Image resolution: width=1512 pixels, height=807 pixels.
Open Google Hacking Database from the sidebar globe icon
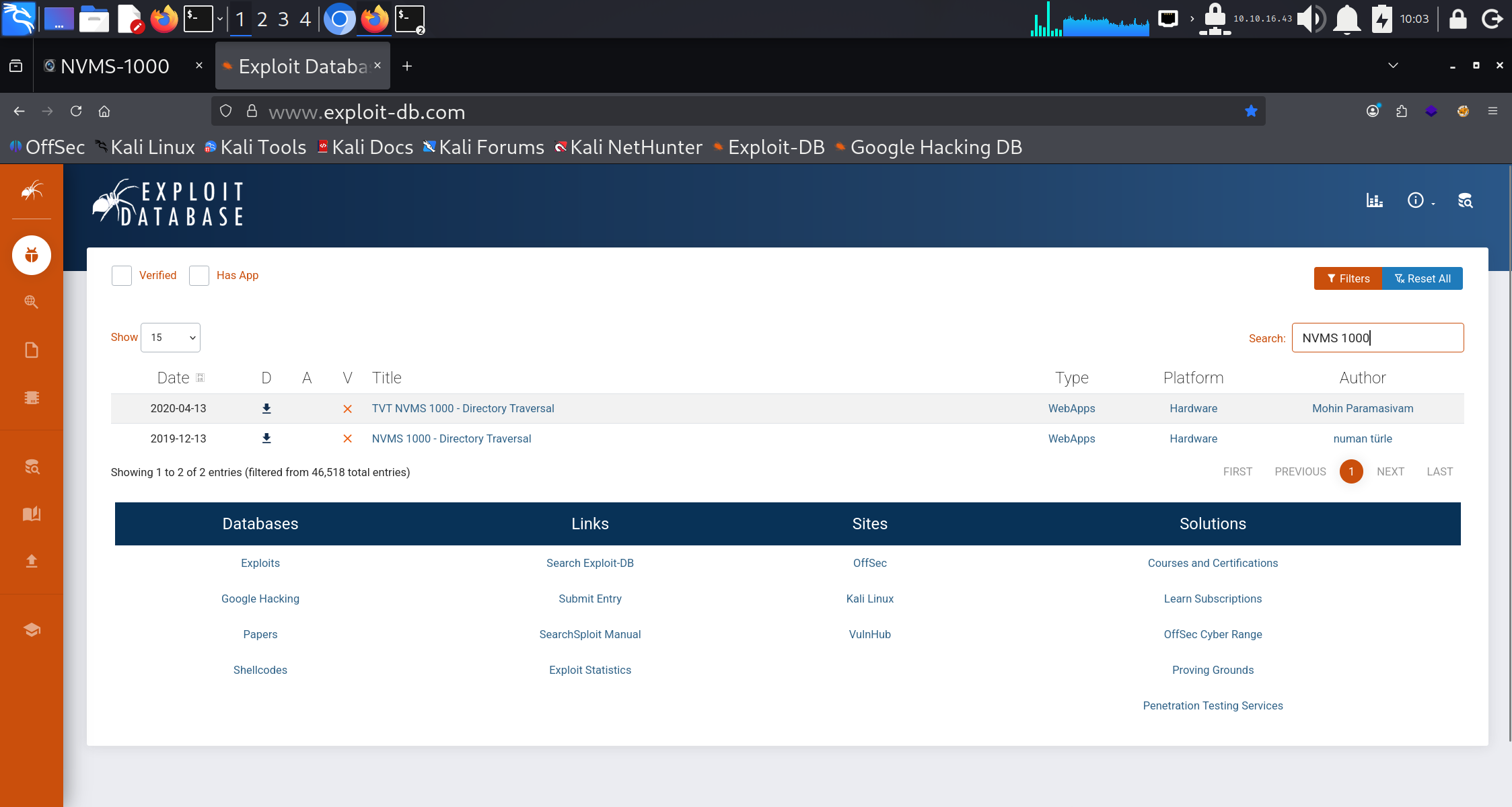point(32,302)
